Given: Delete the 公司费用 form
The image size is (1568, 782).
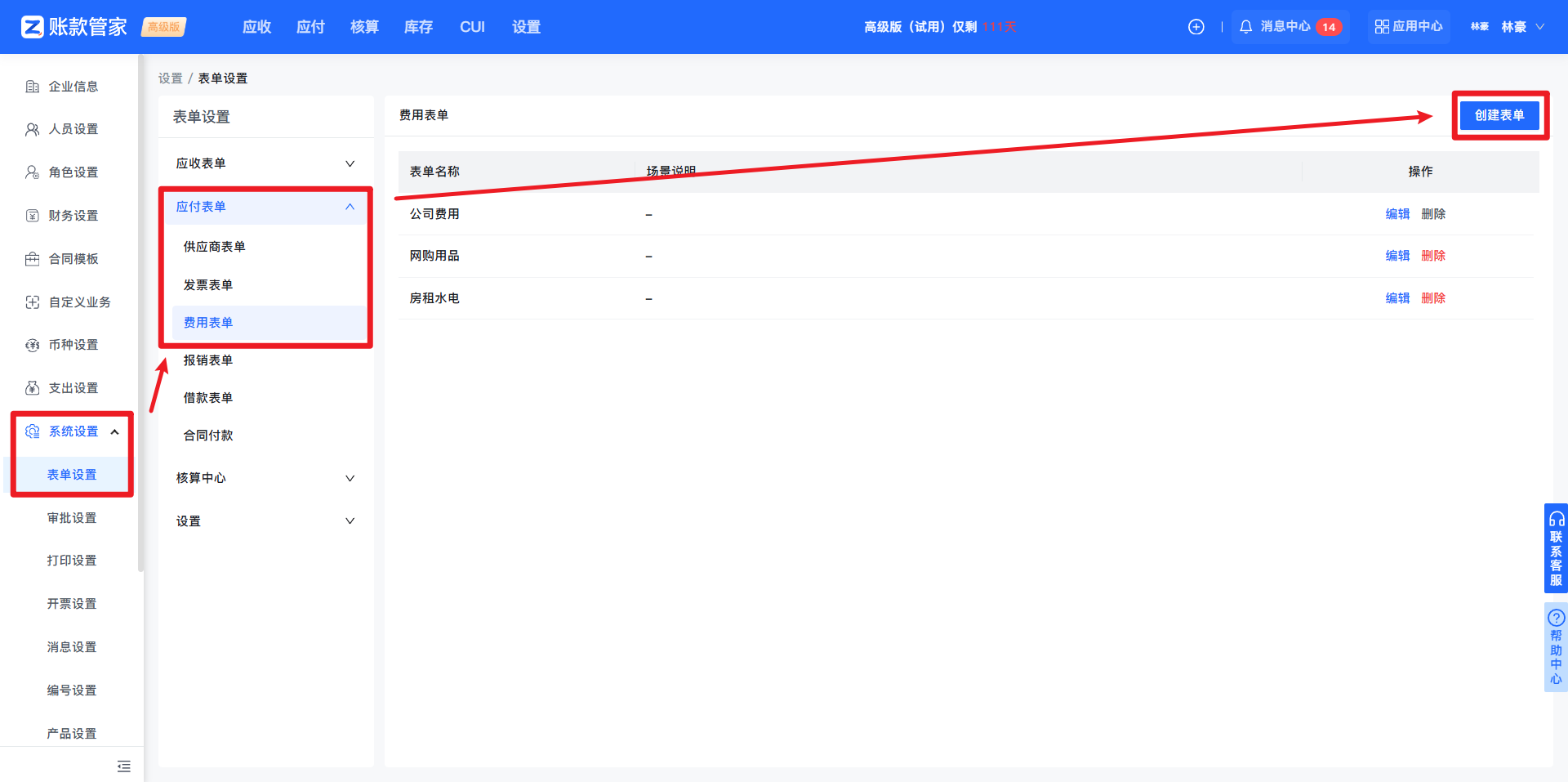Looking at the screenshot, I should (x=1433, y=214).
